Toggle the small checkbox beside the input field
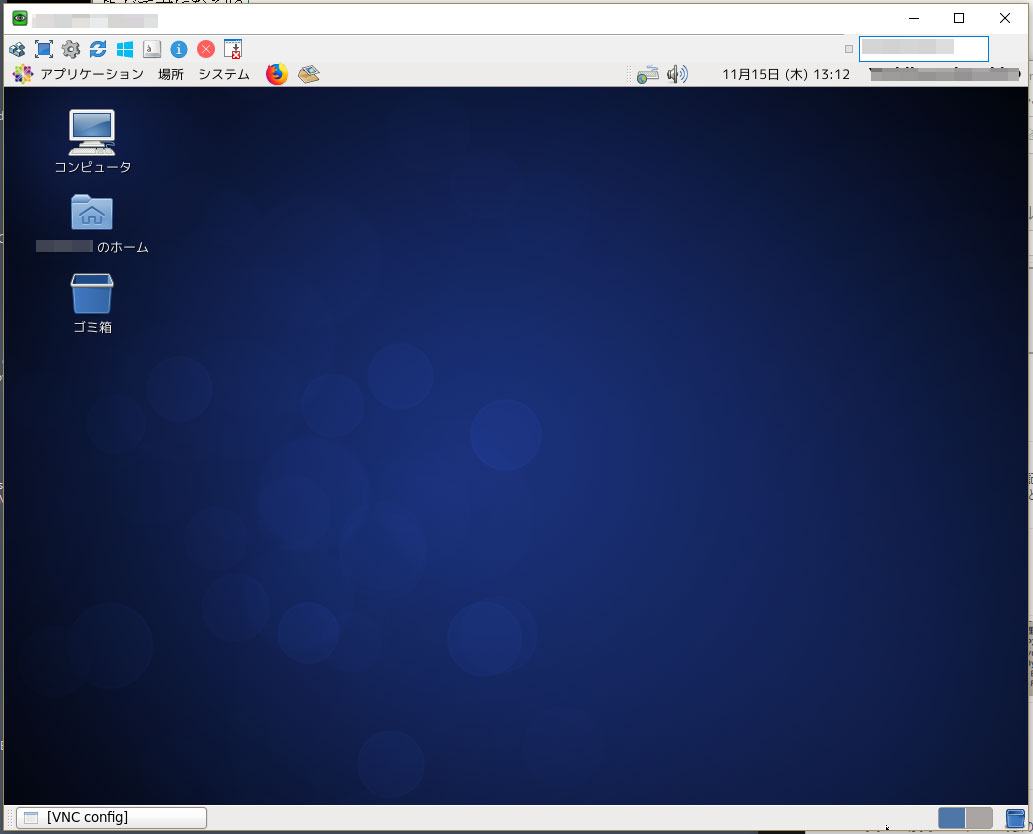This screenshot has width=1033, height=834. (x=849, y=49)
